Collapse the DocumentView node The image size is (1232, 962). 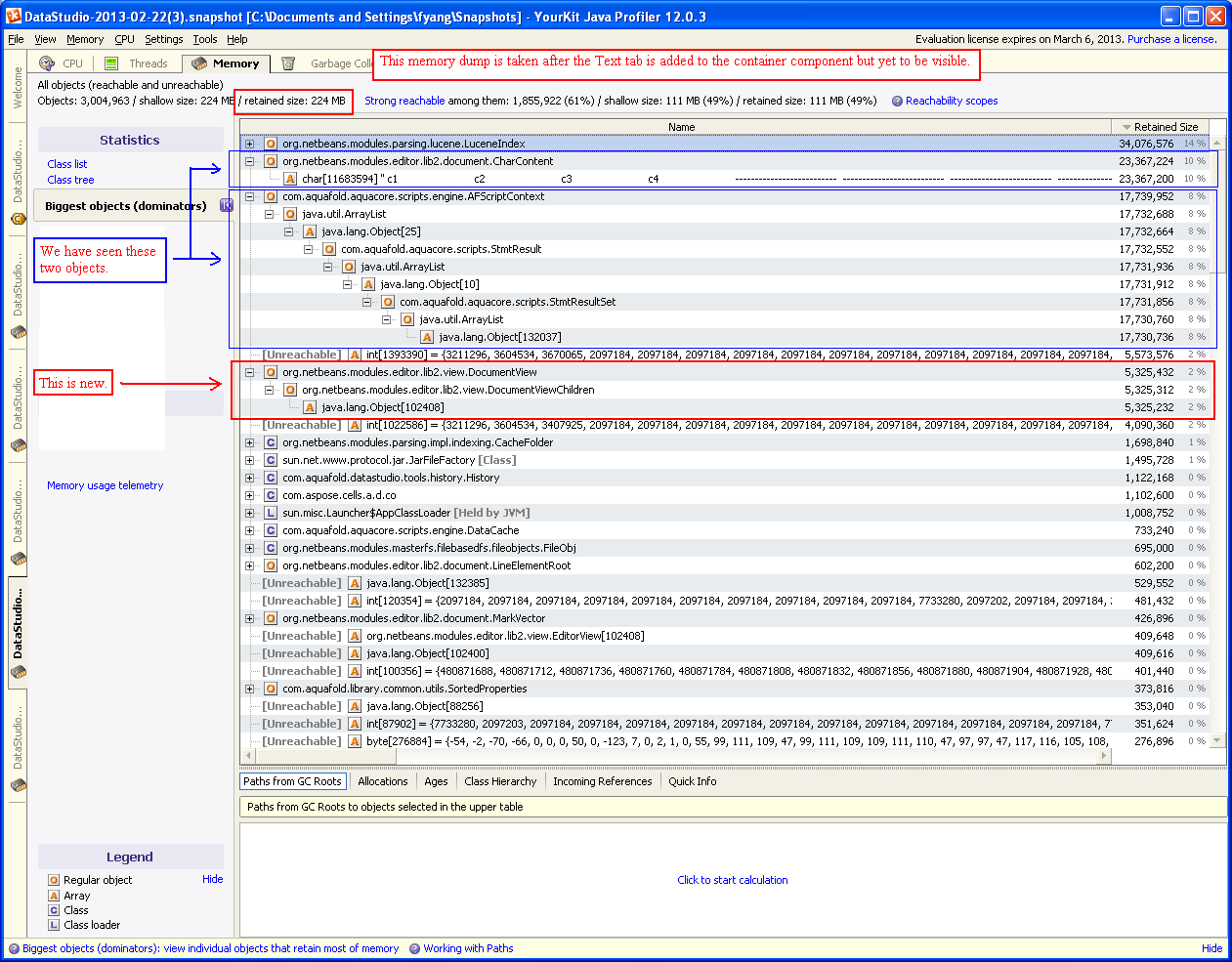pos(249,372)
